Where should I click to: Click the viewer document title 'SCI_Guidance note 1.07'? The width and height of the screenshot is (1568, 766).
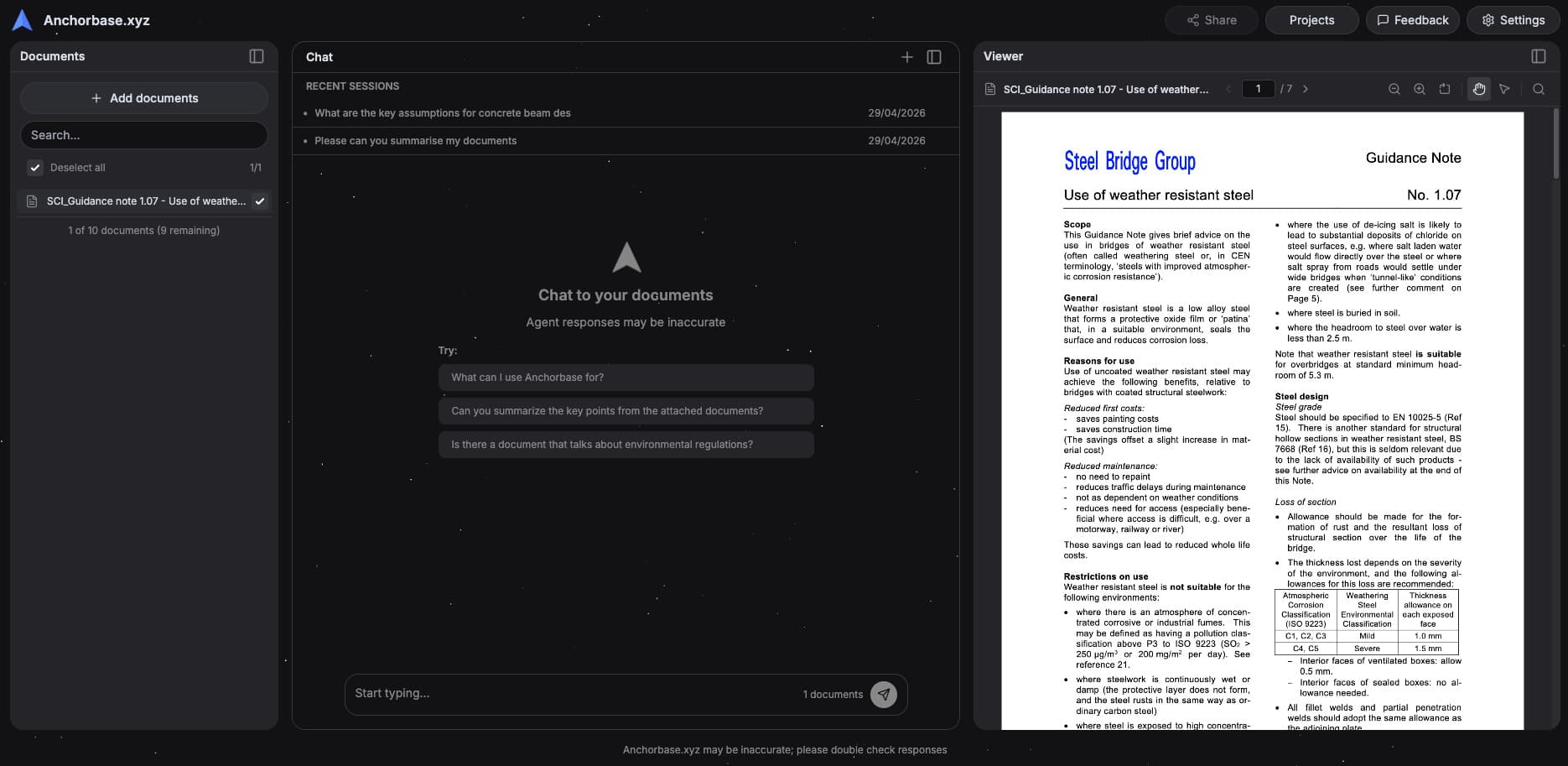pos(1105,89)
